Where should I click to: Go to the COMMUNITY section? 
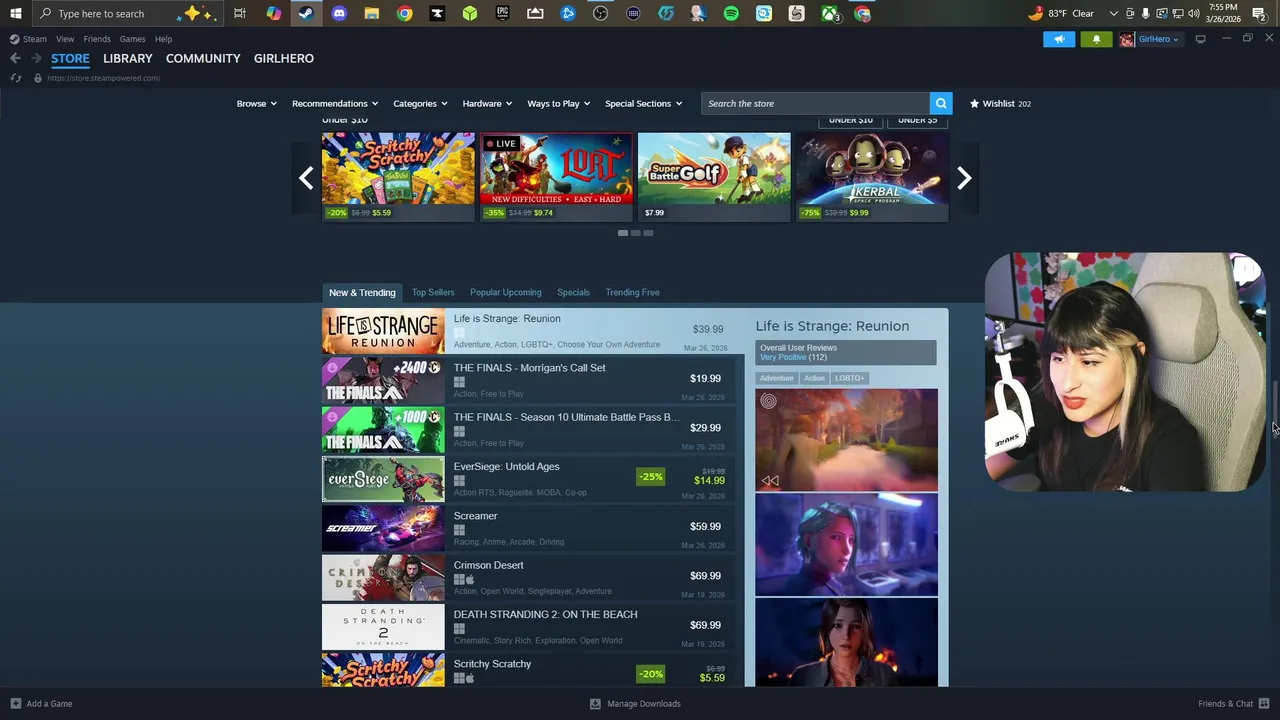coord(203,58)
